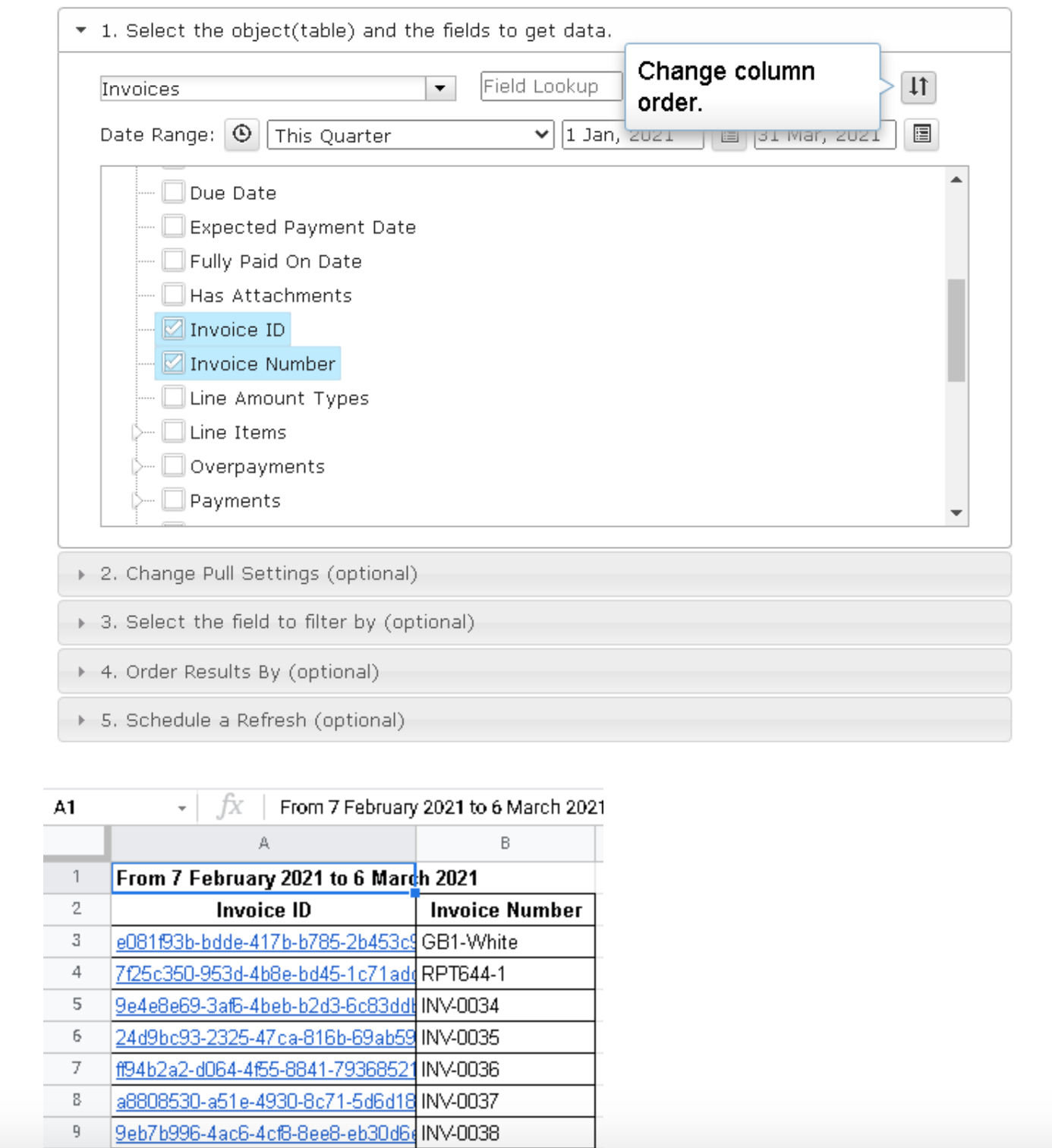Click the Date Range label

pos(157,135)
